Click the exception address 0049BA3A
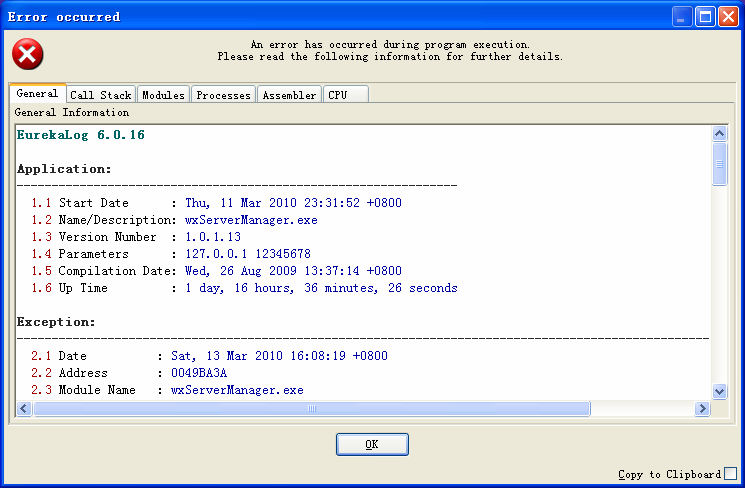Viewport: 745px width, 488px height. pos(199,373)
